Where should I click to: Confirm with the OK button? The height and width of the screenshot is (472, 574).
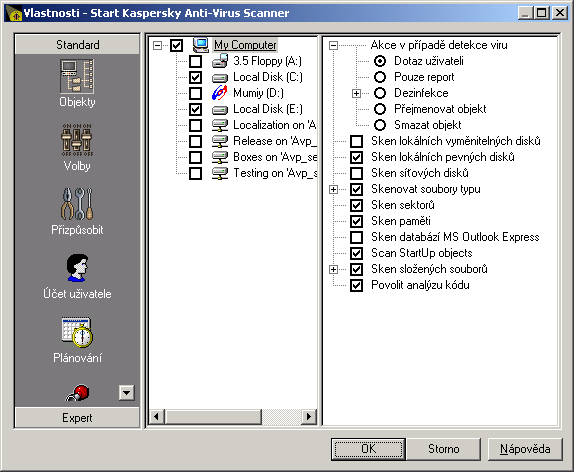pyautogui.click(x=368, y=449)
